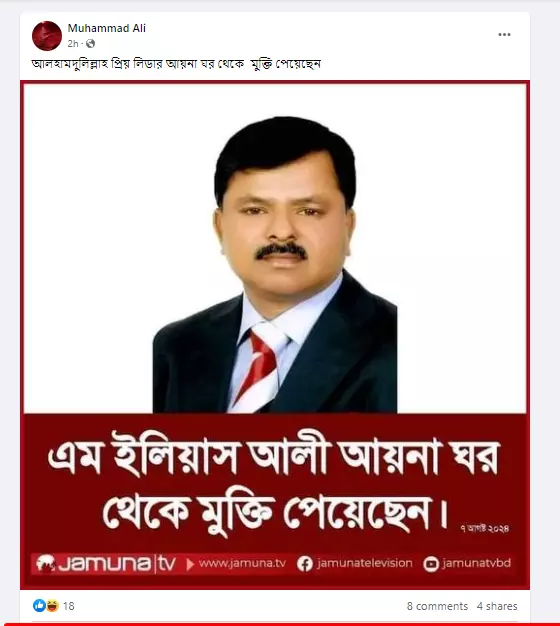Click the jamunatvbd text in the banner
This screenshot has width=560, height=626.
click(x=477, y=563)
